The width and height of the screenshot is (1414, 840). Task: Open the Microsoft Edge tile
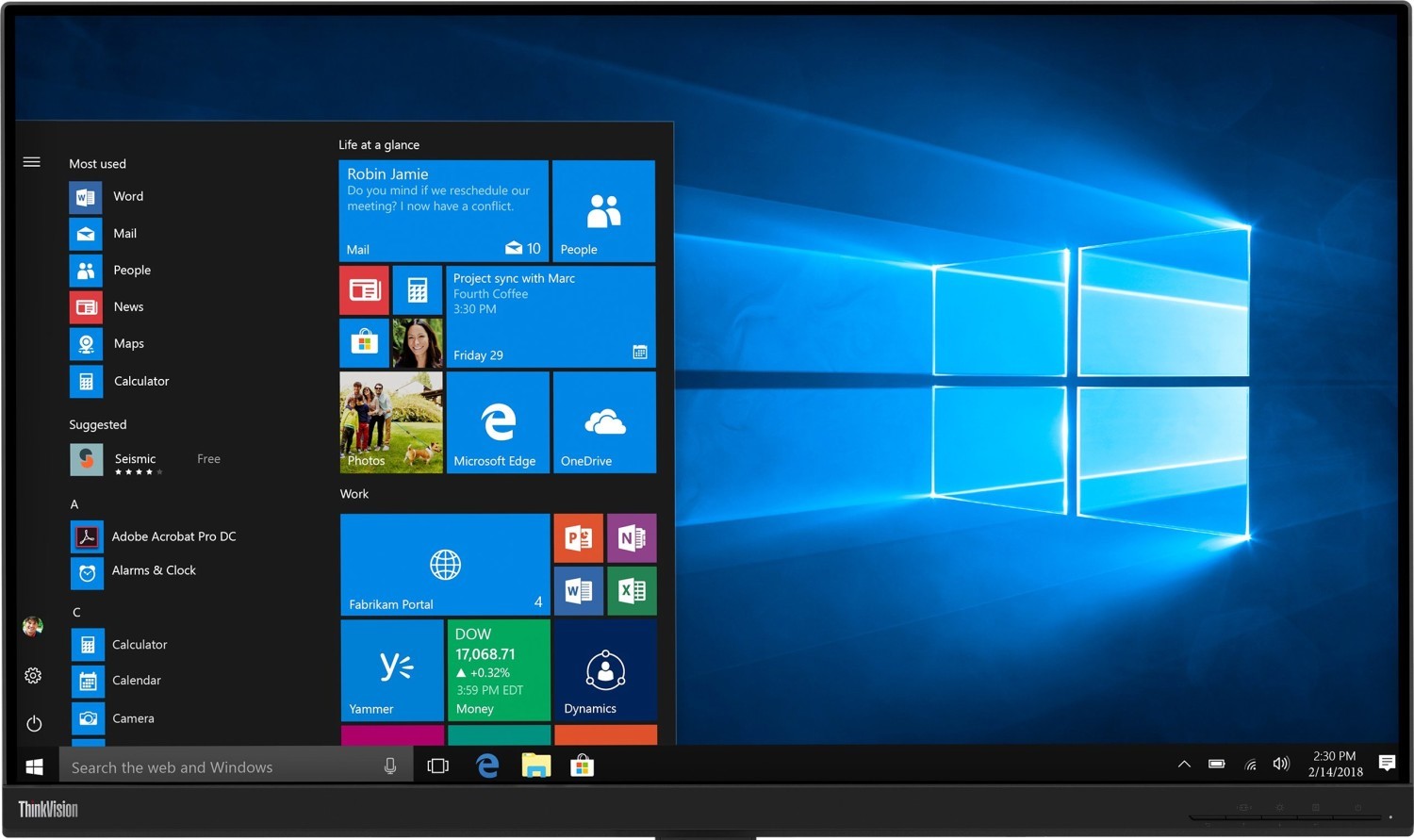(x=498, y=422)
